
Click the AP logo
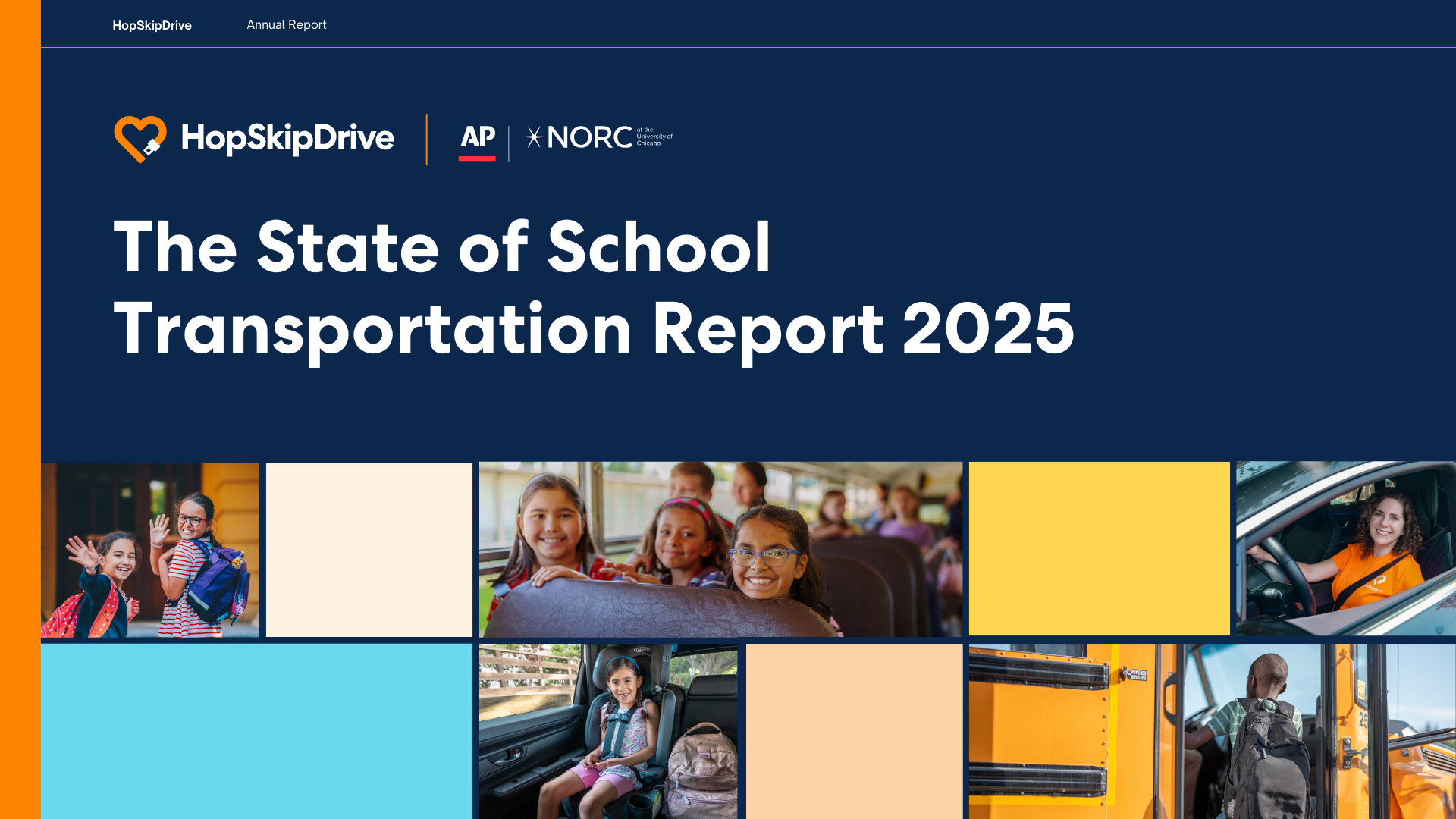[x=477, y=136]
